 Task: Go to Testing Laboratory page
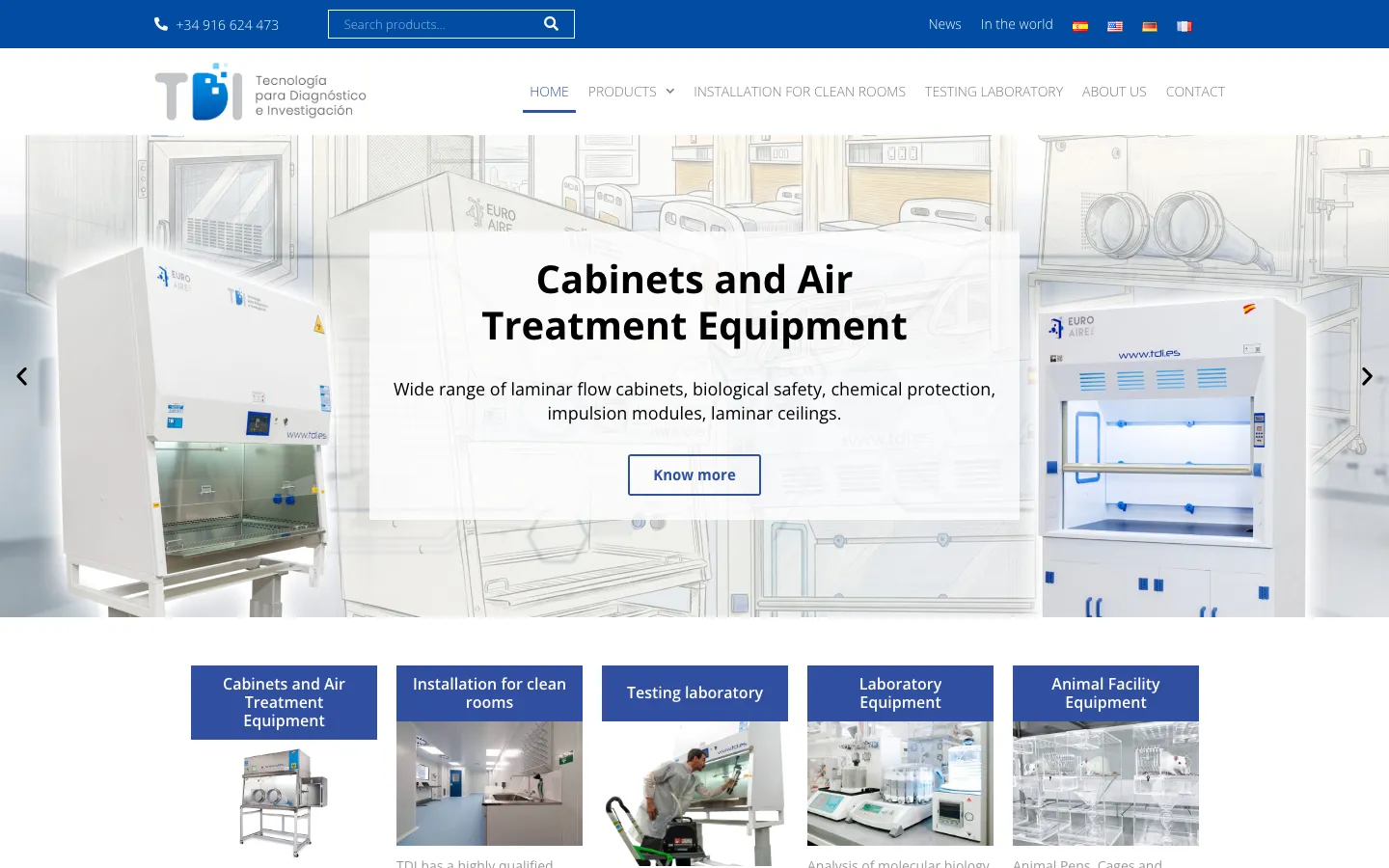994,92
